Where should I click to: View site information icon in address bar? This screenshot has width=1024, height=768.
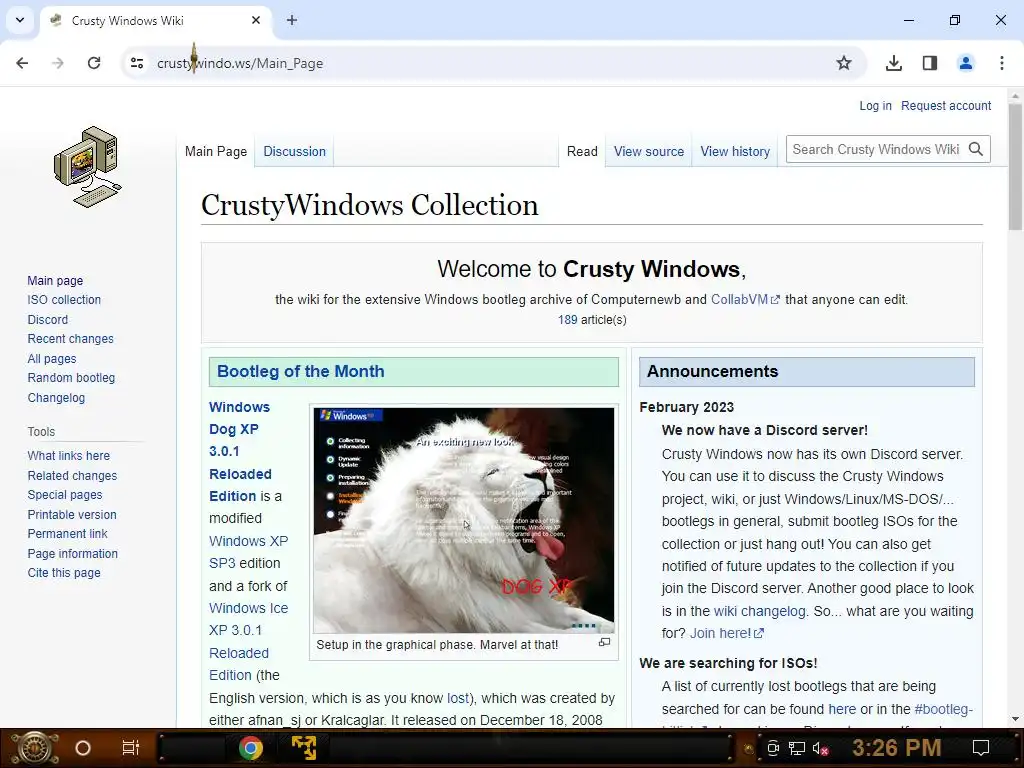coord(137,63)
